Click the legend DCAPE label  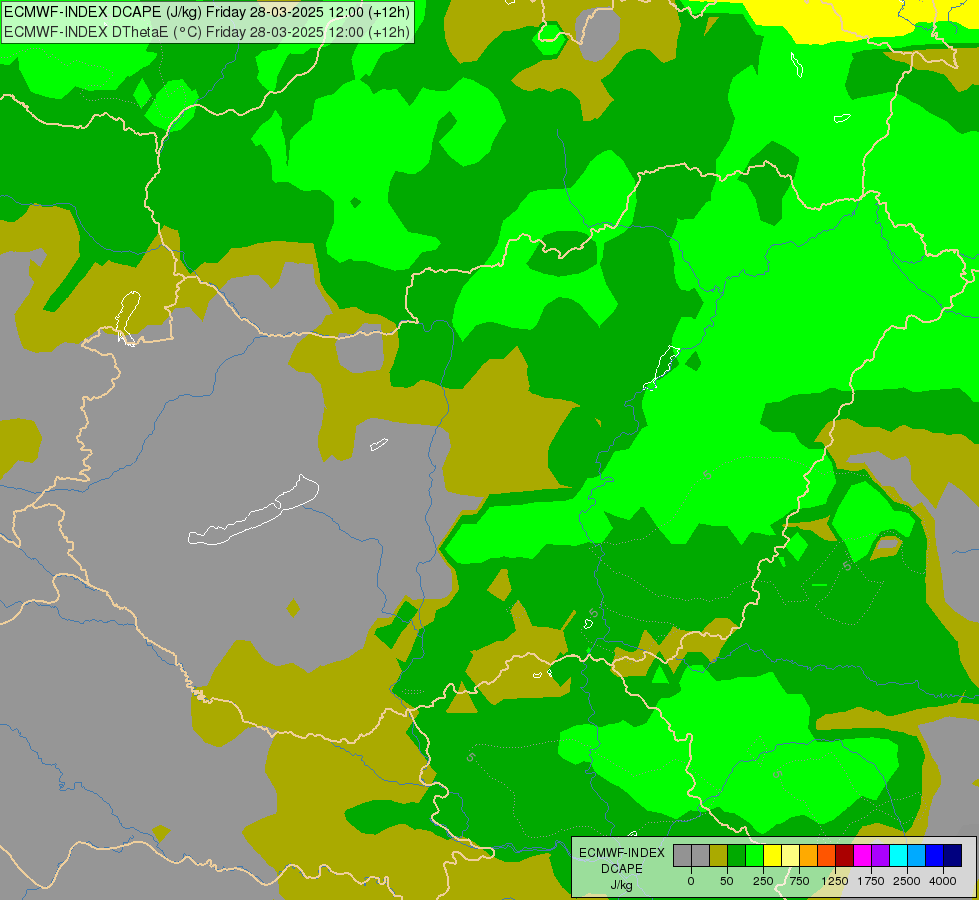[x=622, y=869]
